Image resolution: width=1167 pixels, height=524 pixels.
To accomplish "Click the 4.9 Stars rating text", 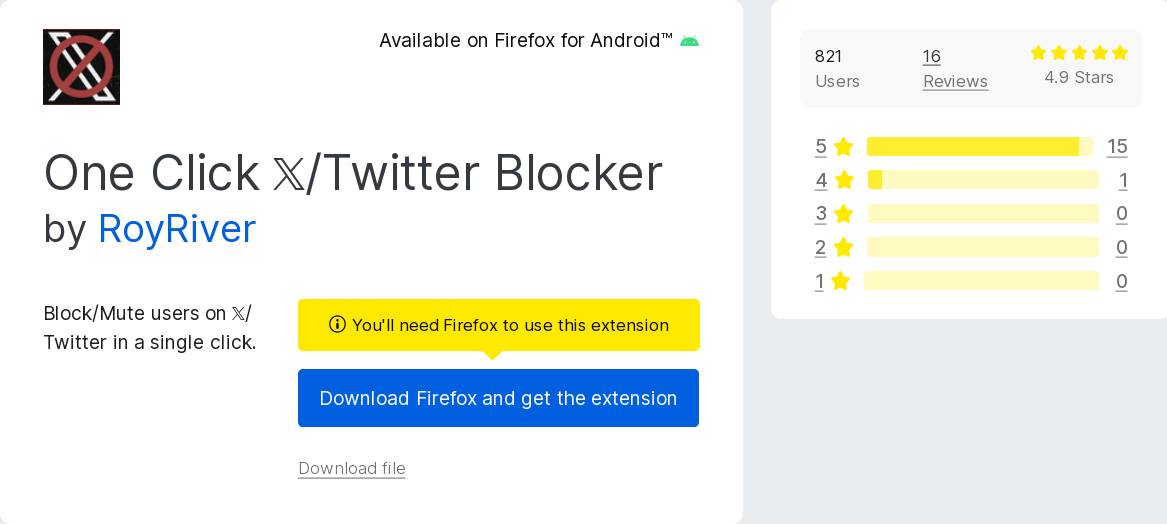I will click(x=1079, y=78).
